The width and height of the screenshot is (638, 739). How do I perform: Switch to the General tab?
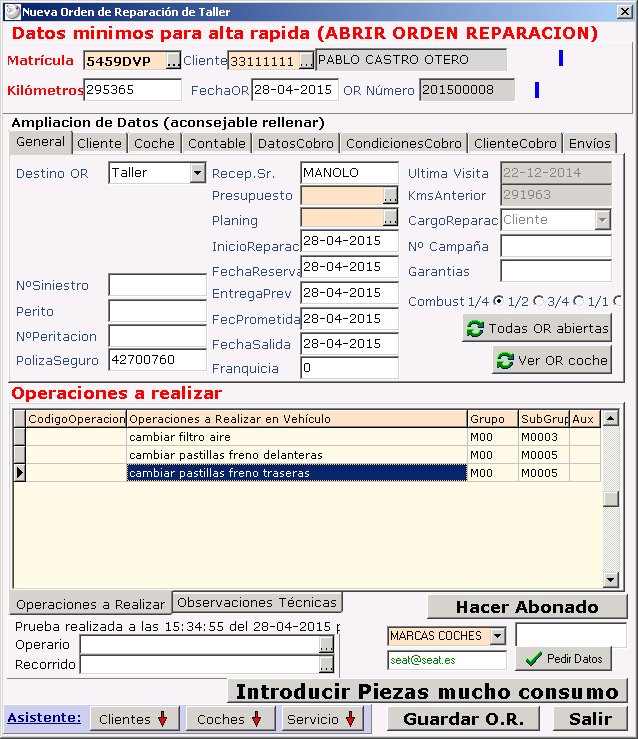tap(41, 142)
